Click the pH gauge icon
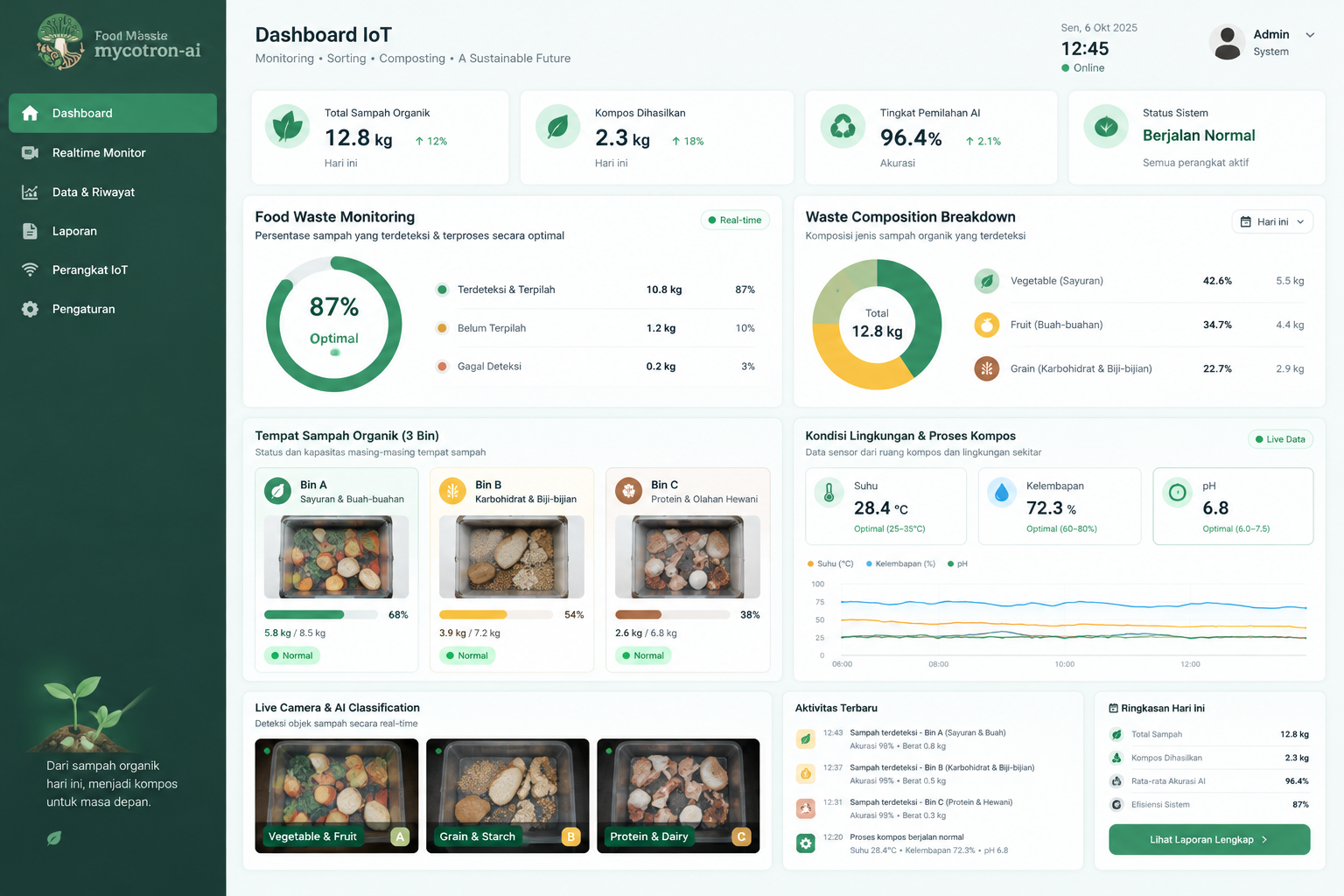The image size is (1344, 896). click(x=1178, y=493)
